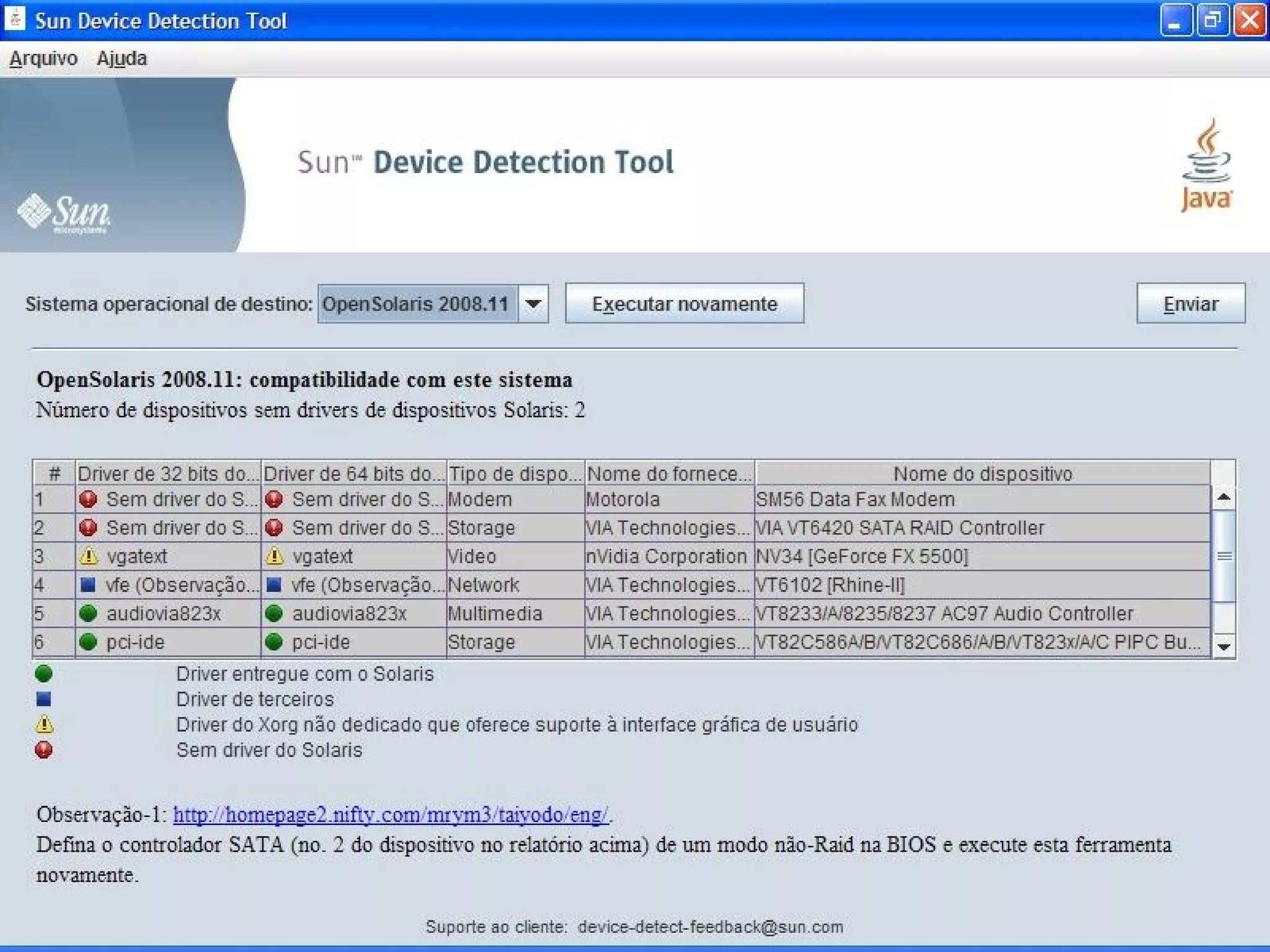Click green circle icon beside 64-bit pci-ide
Image resolution: width=1270 pixels, height=952 pixels.
pos(274,641)
